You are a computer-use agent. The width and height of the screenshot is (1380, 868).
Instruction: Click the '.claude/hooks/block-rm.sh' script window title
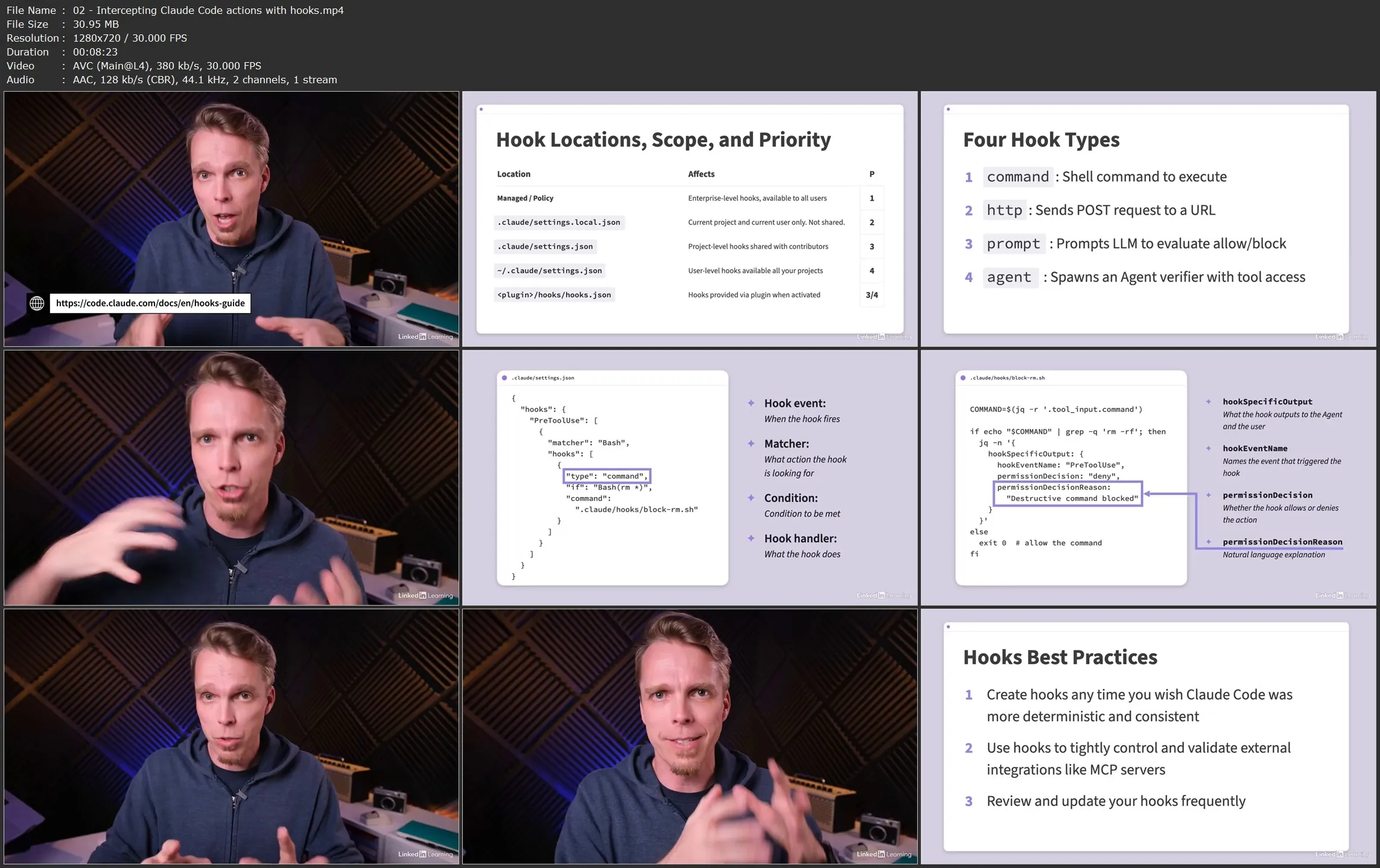pos(1007,378)
